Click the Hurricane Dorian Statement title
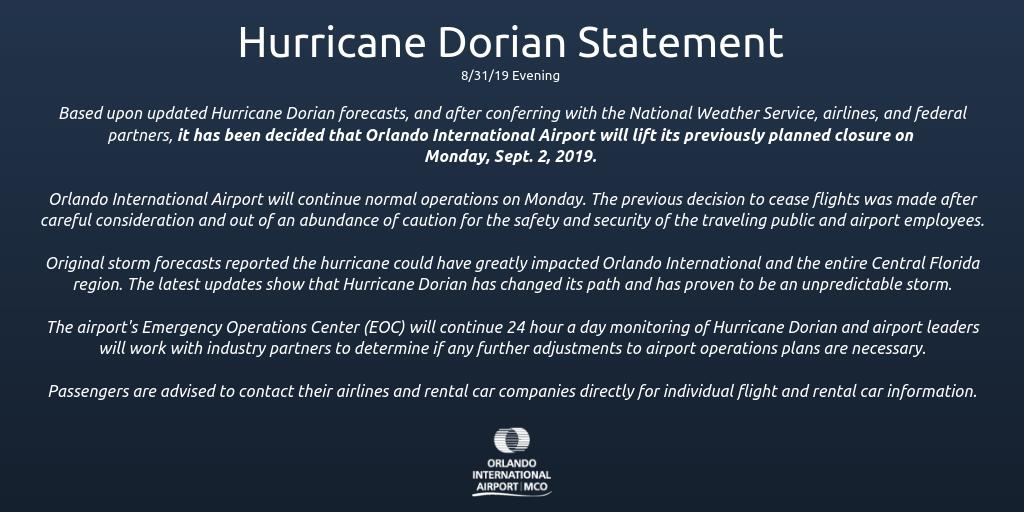The width and height of the screenshot is (1024, 512). coord(511,43)
